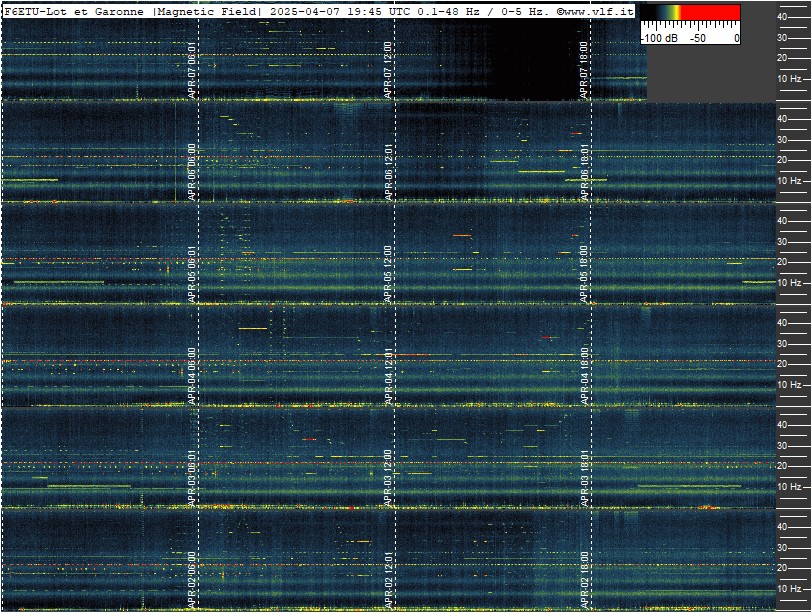The image size is (812, 613).
Task: Click the APR-07 06:01 time marker
Action: [192, 70]
